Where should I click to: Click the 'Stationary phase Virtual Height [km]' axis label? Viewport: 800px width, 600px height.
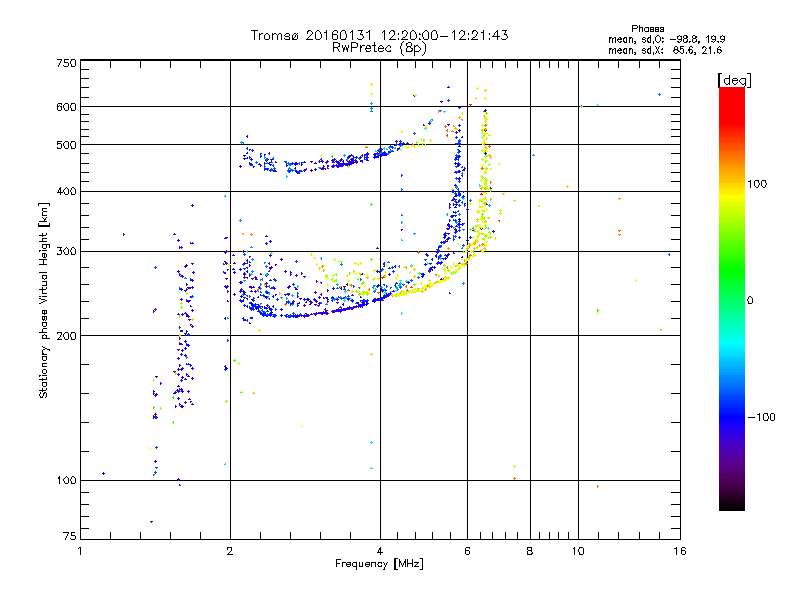tap(44, 300)
